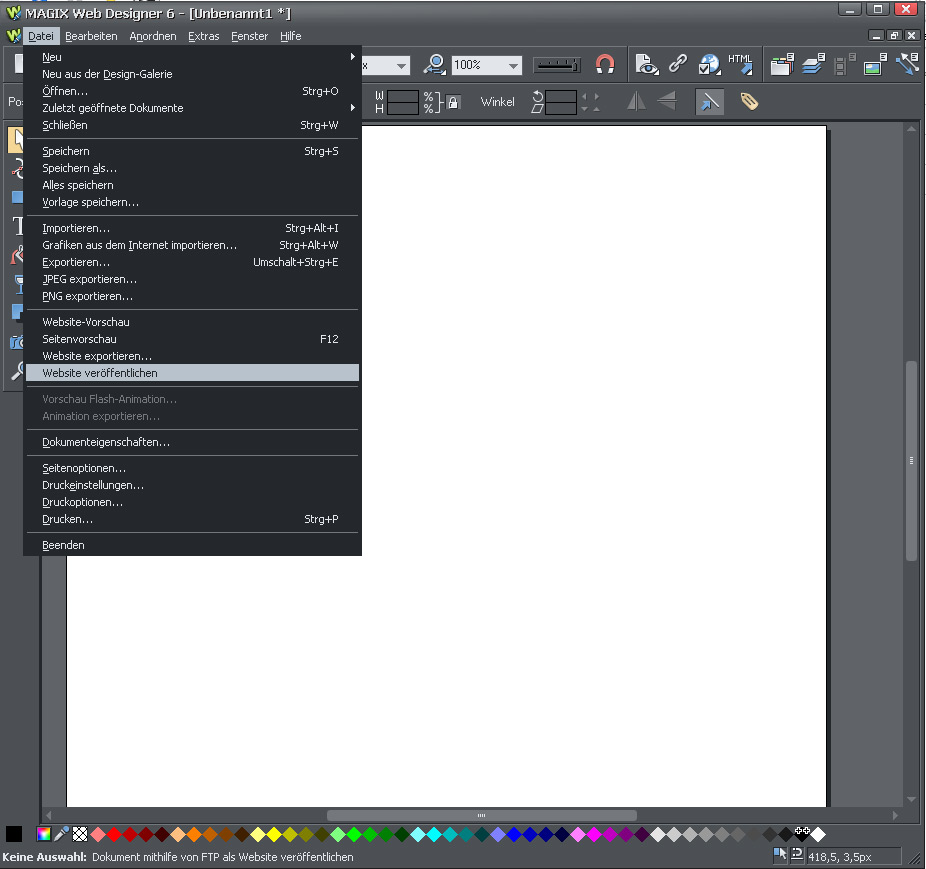Choose Neu aus der Design-Galerie
The width and height of the screenshot is (926, 869).
click(x=193, y=74)
